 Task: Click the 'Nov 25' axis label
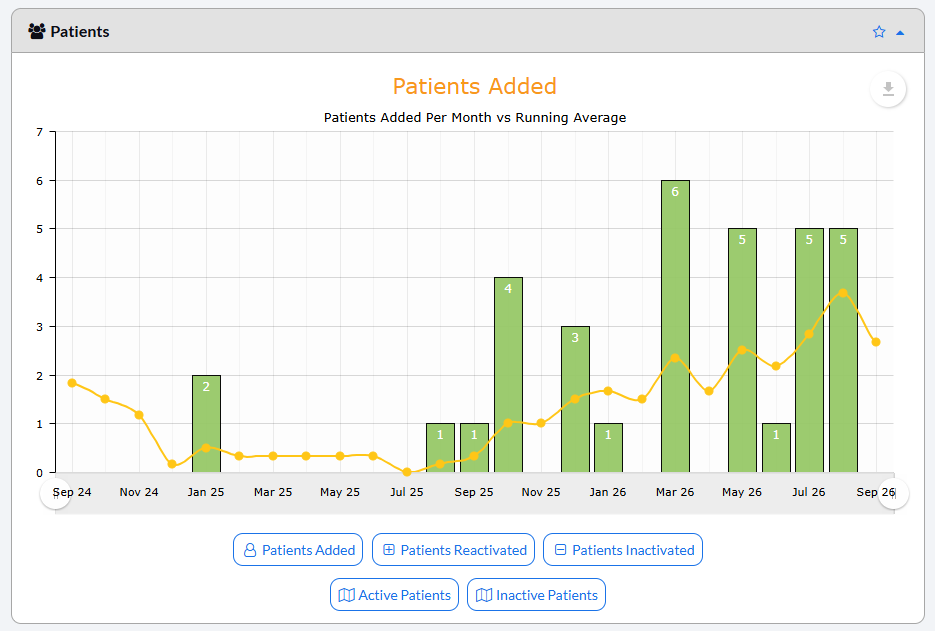click(541, 492)
